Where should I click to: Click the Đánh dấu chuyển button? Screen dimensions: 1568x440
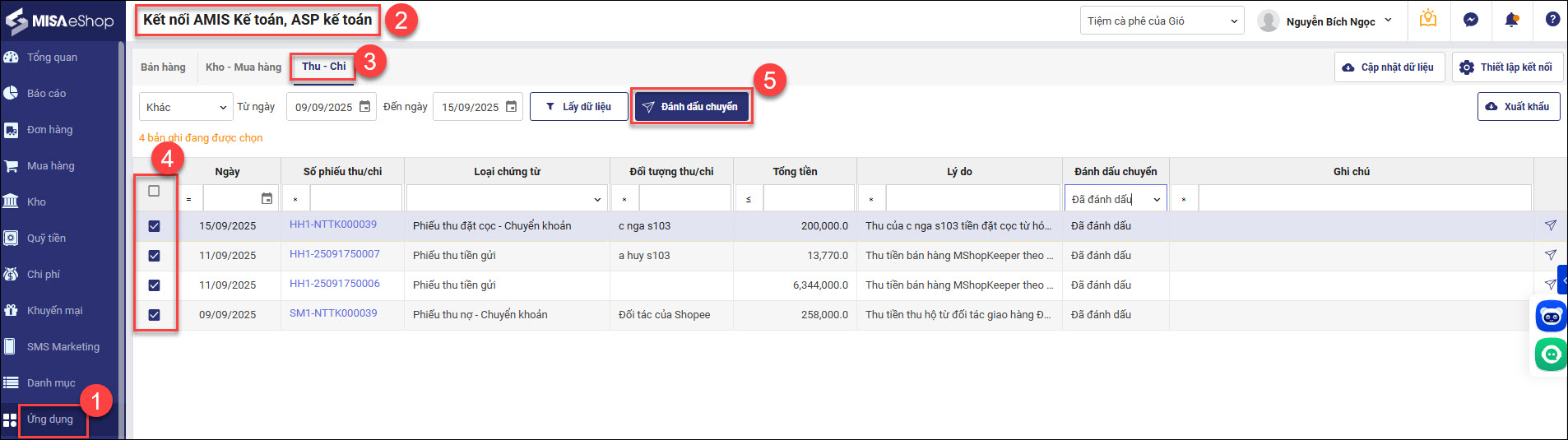point(691,107)
